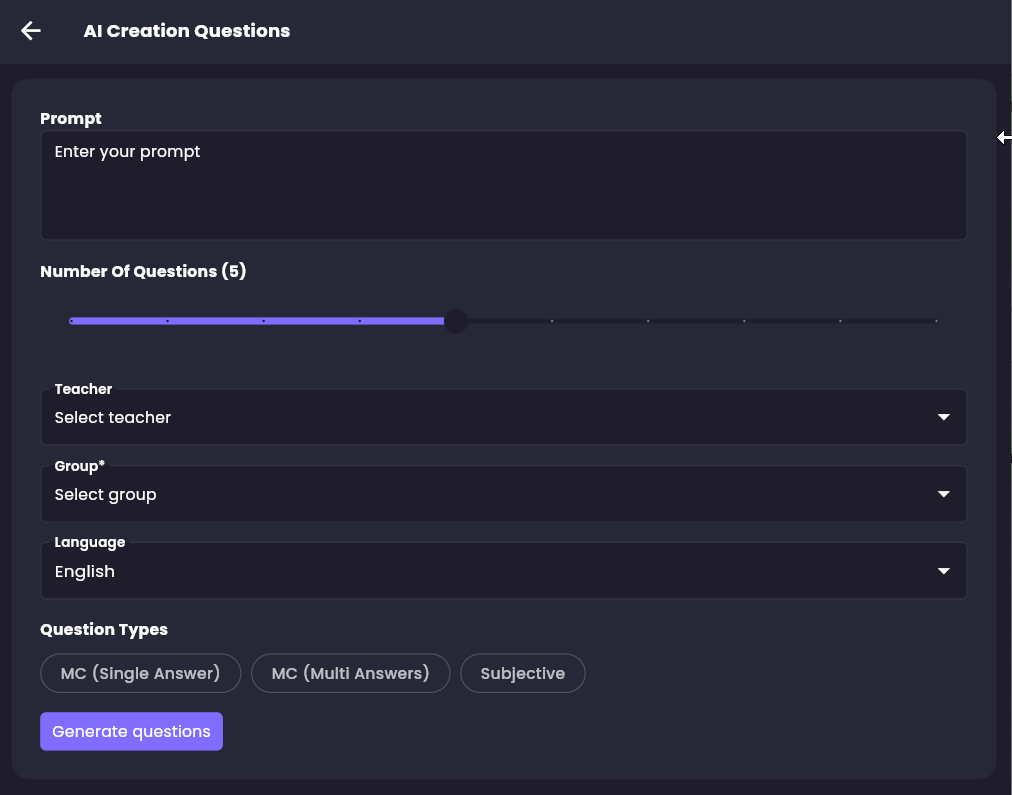The width and height of the screenshot is (1012, 795).
Task: Click the Language dropdown caret arrow
Action: (943, 571)
